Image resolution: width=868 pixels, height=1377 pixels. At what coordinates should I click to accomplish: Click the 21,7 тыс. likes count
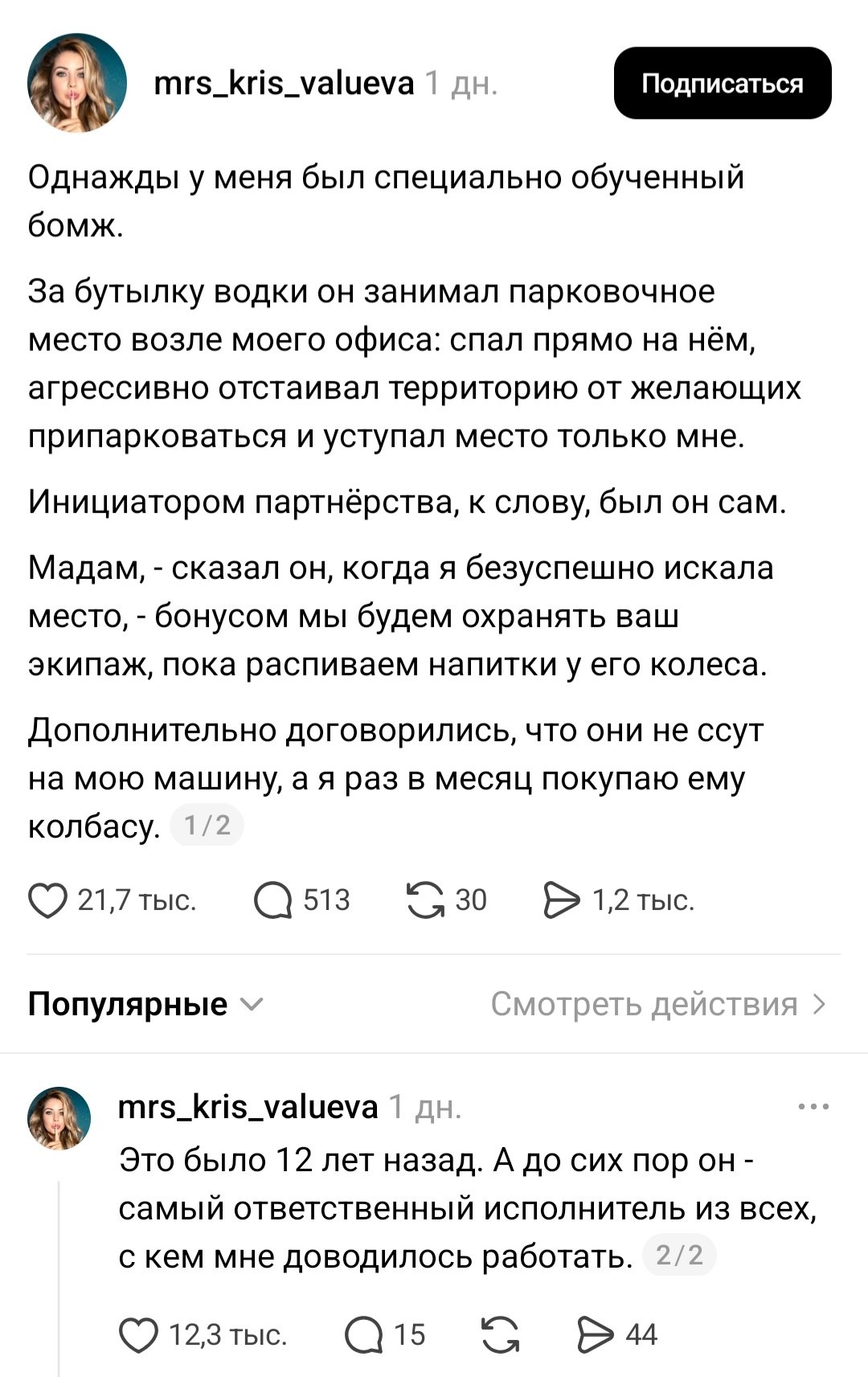[137, 900]
